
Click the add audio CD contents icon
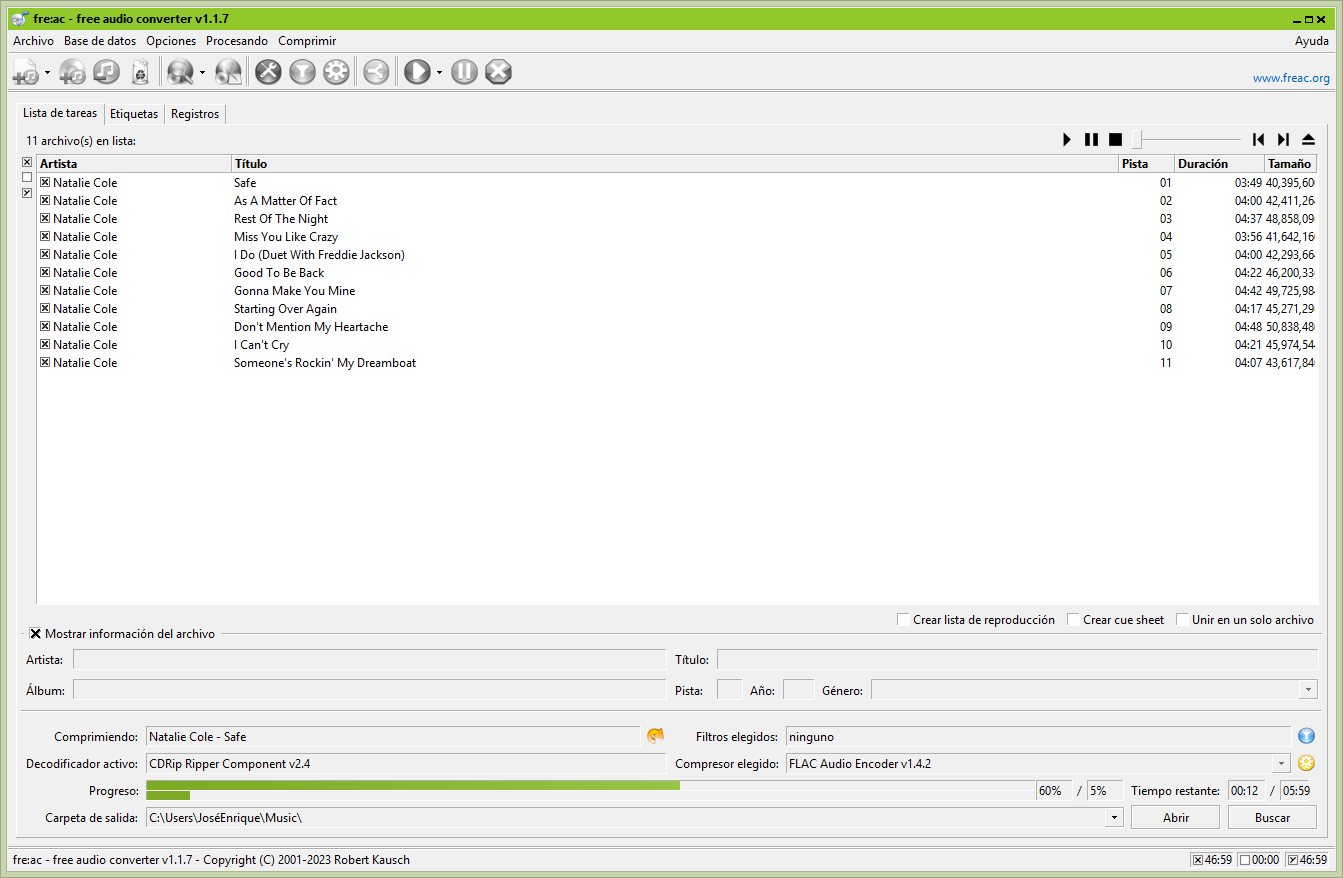coord(73,72)
